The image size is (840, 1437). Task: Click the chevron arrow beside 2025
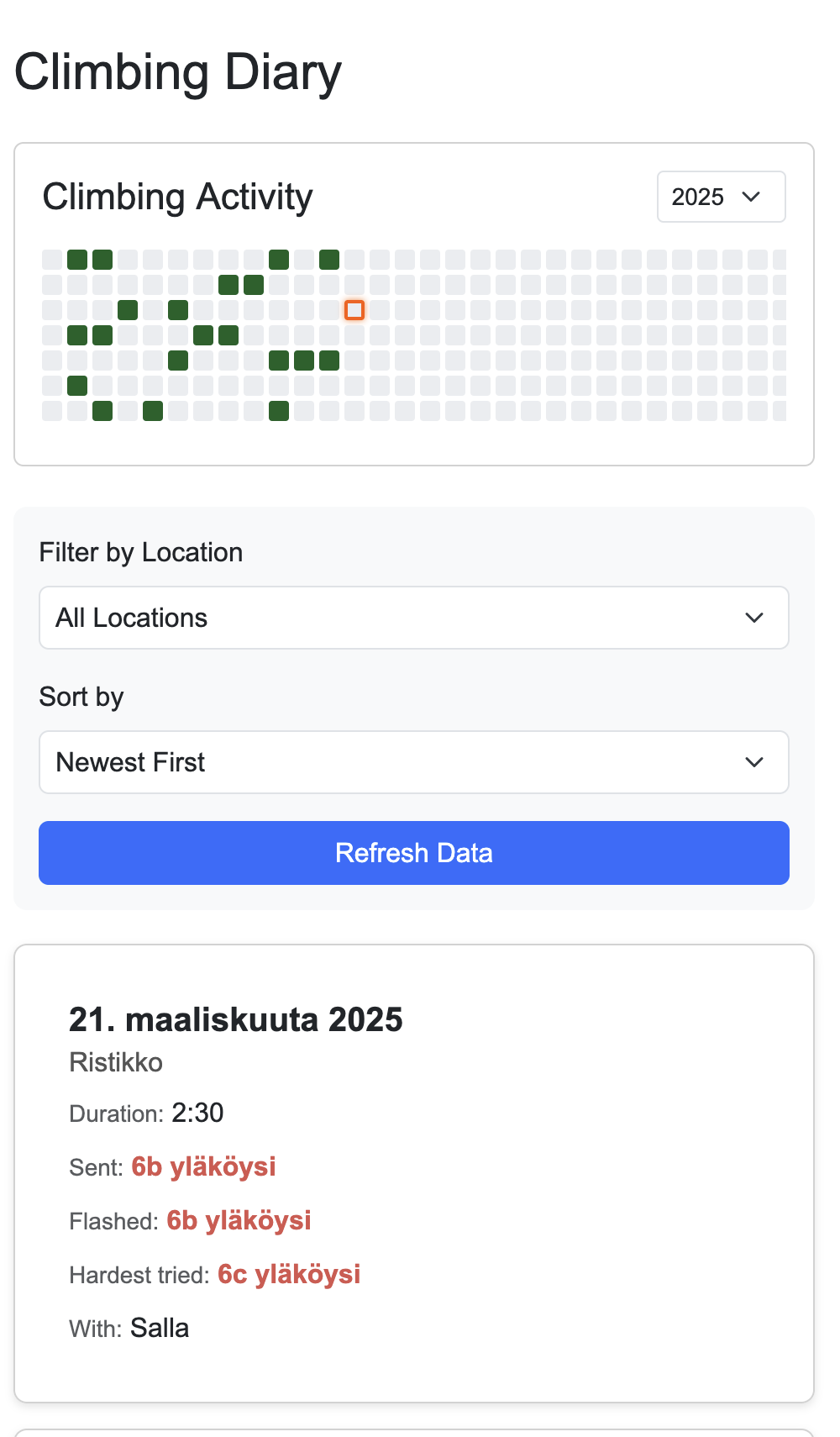751,197
